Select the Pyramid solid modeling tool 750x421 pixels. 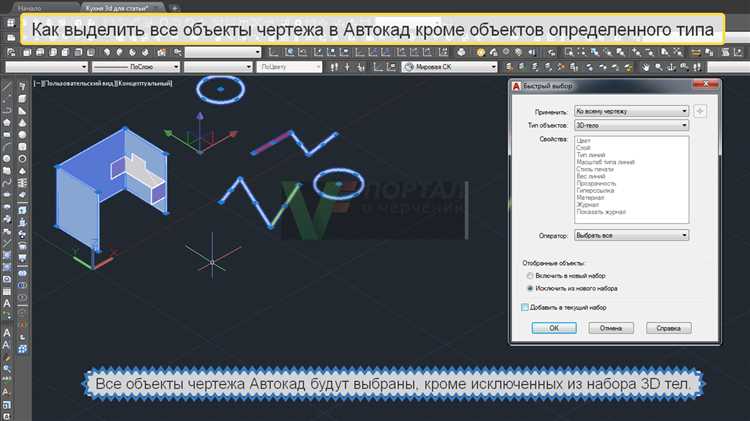point(22,171)
